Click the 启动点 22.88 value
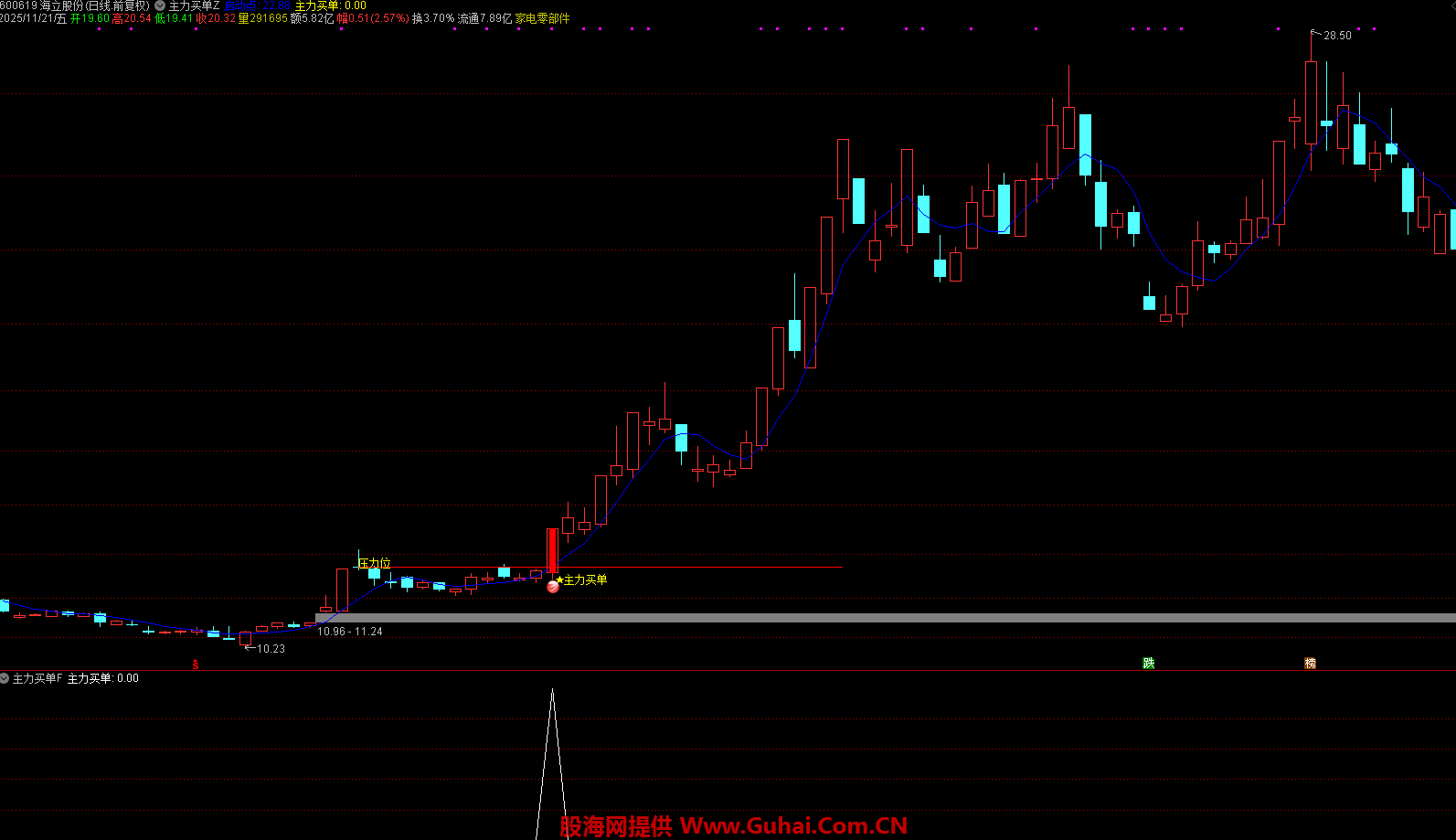The width and height of the screenshot is (1456, 840). pyautogui.click(x=258, y=5)
